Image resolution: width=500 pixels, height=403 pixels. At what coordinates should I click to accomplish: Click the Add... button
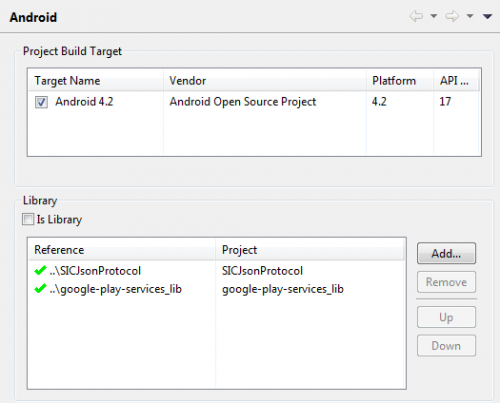pyautogui.click(x=446, y=253)
